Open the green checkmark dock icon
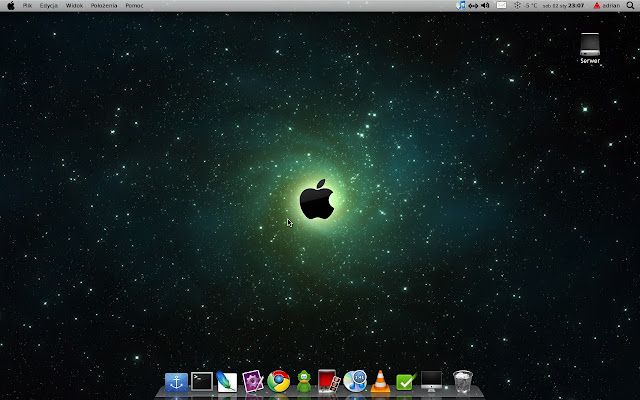Image resolution: width=640 pixels, height=400 pixels. (406, 382)
